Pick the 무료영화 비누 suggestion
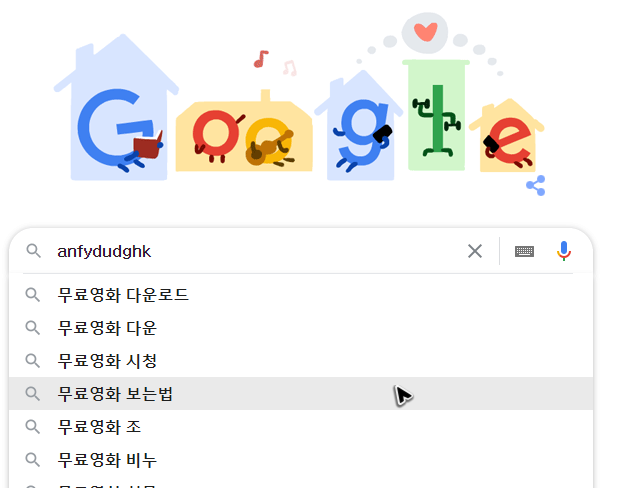This screenshot has width=617, height=488. pos(301,460)
